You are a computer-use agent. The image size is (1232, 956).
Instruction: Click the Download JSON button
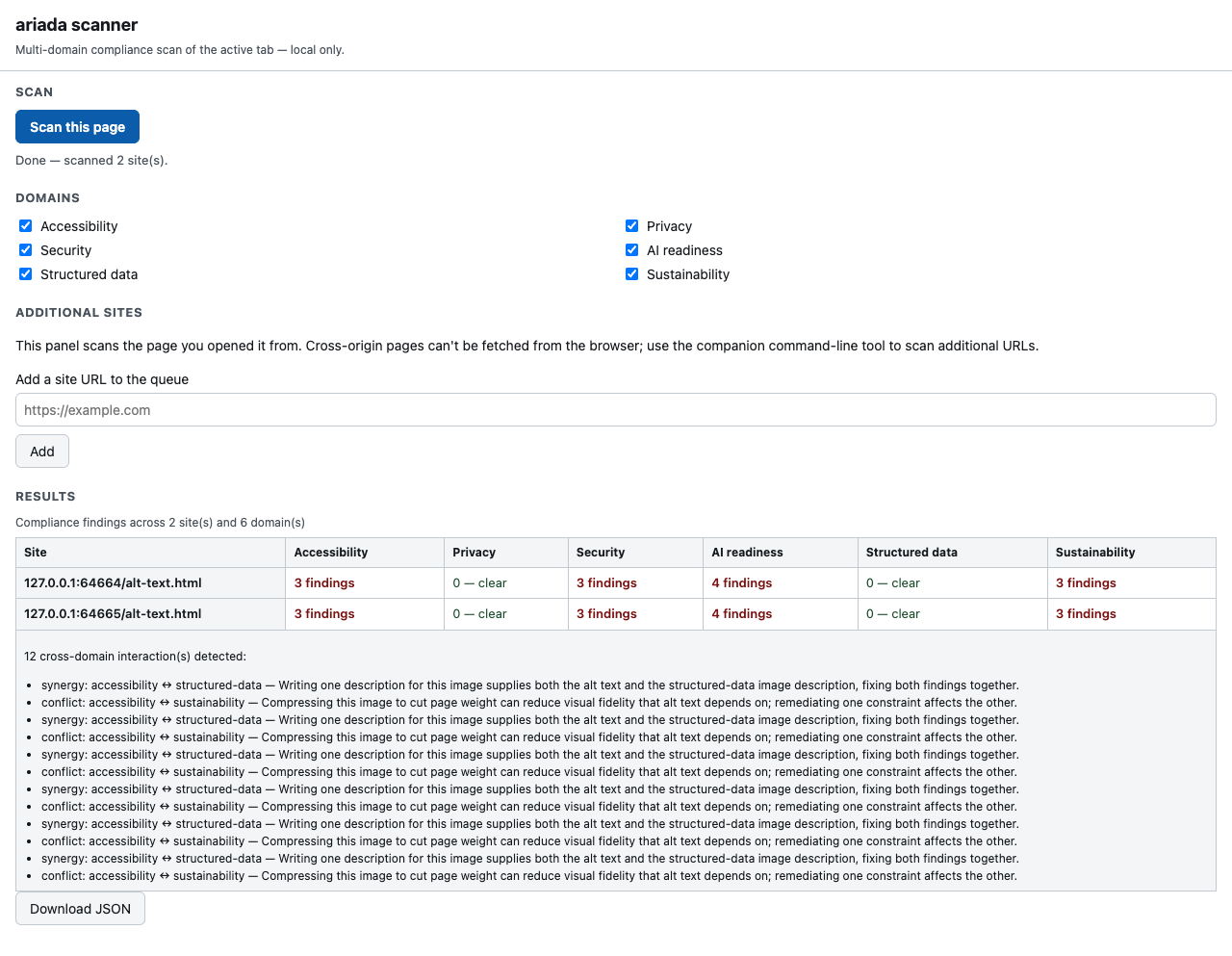(x=80, y=909)
